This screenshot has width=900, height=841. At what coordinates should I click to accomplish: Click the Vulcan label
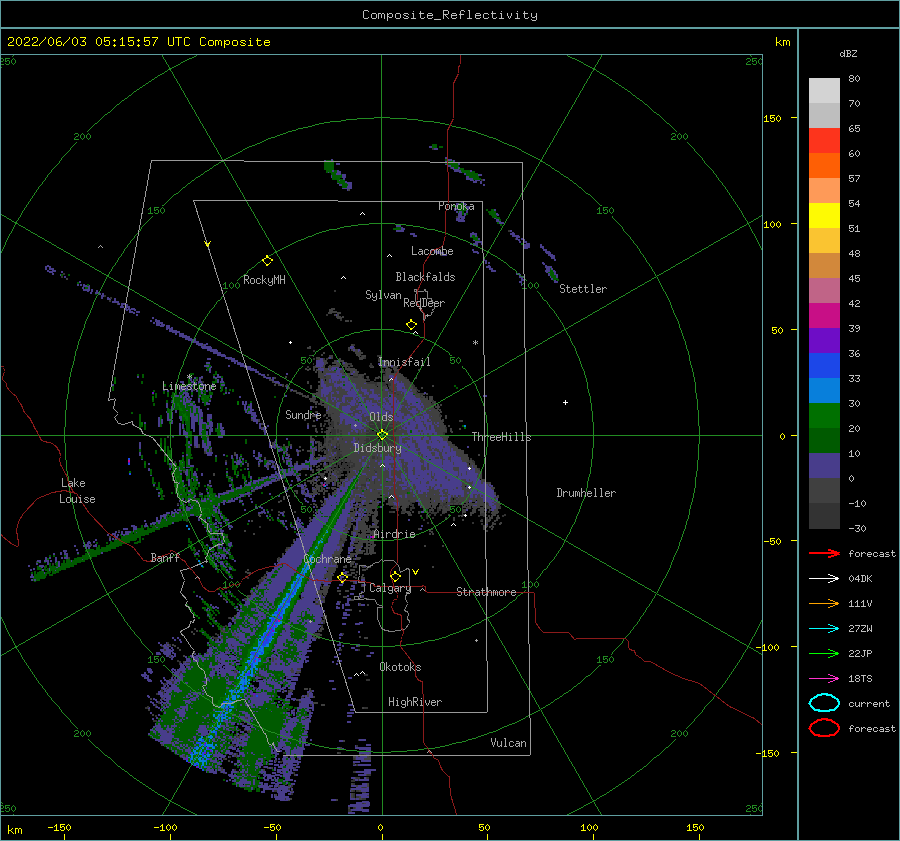(509, 743)
